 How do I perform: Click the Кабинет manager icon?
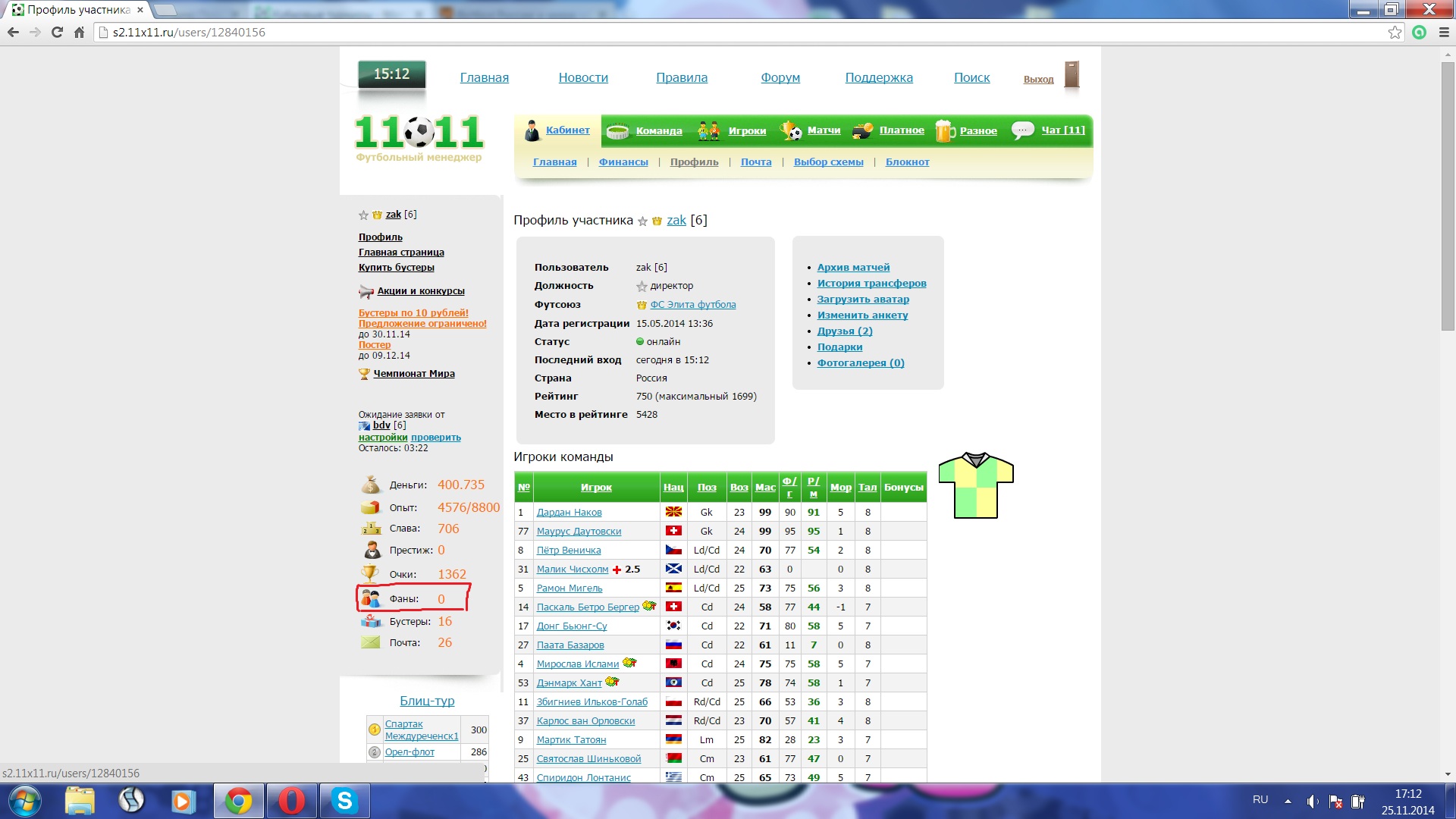[532, 130]
